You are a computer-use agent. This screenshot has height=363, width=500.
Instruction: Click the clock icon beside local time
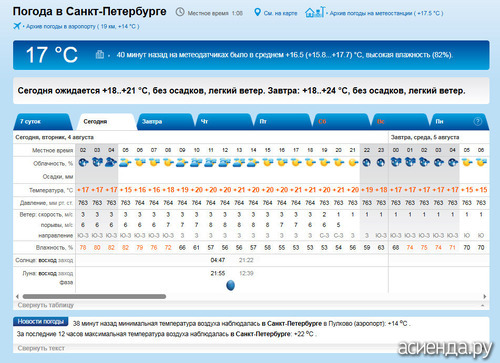180,12
